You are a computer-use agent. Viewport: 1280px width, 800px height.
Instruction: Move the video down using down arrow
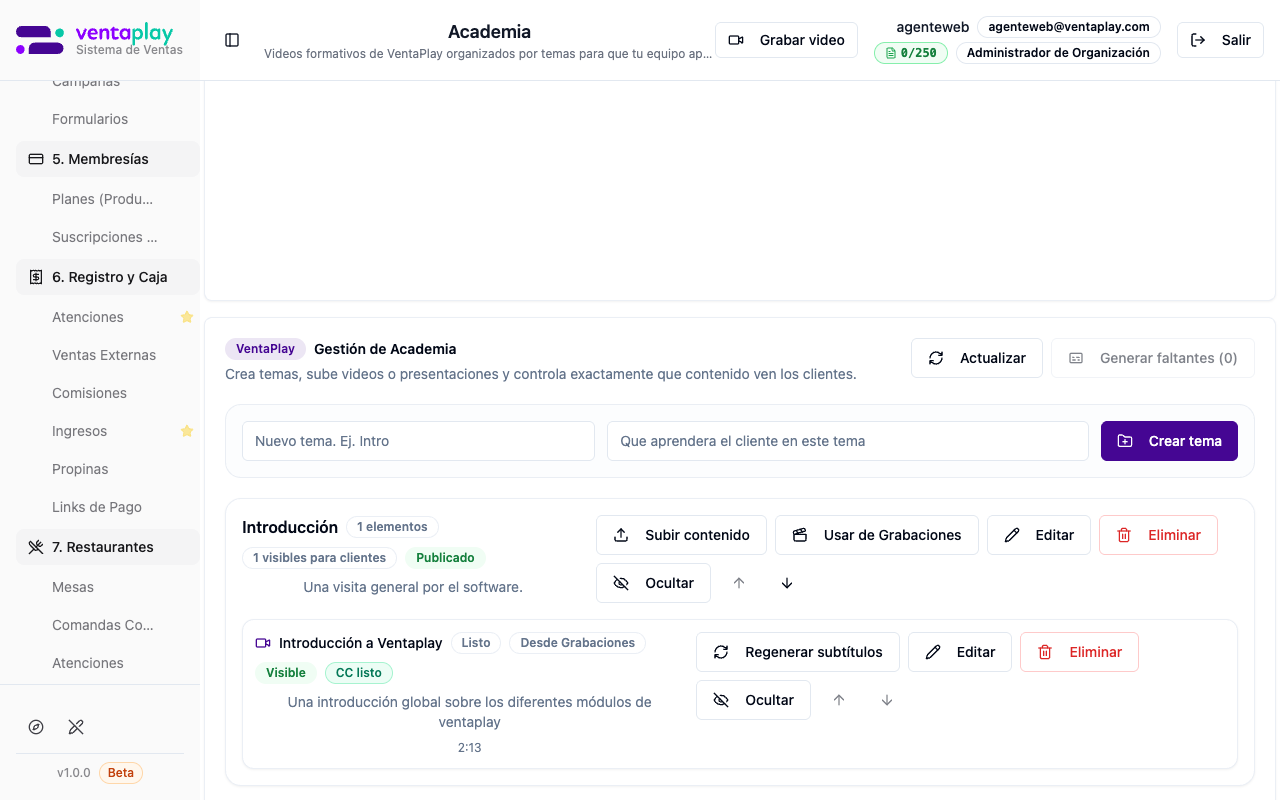[887, 700]
